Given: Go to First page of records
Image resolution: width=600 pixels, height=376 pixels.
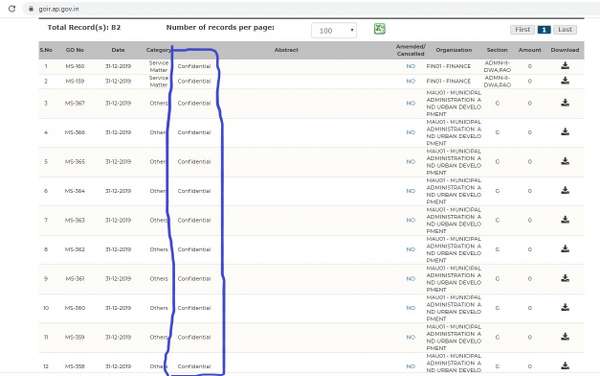Looking at the screenshot, I should [x=522, y=29].
